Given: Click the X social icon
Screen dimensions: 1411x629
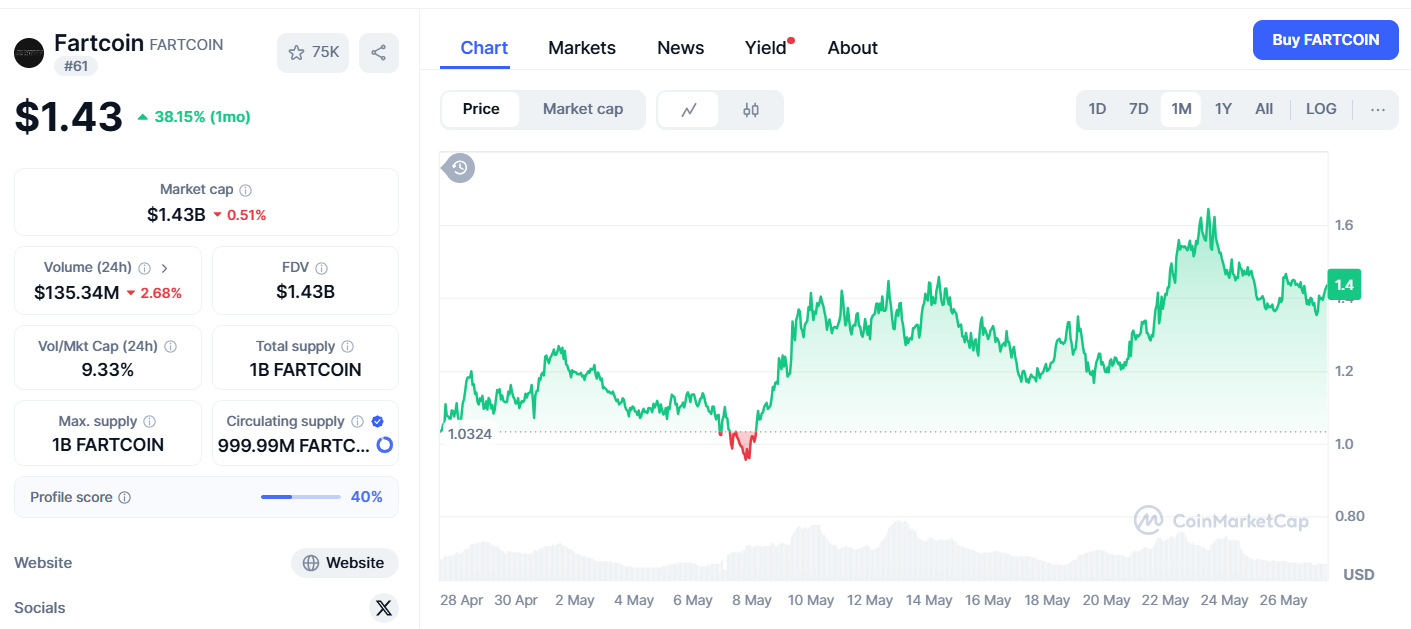Looking at the screenshot, I should coord(383,607).
